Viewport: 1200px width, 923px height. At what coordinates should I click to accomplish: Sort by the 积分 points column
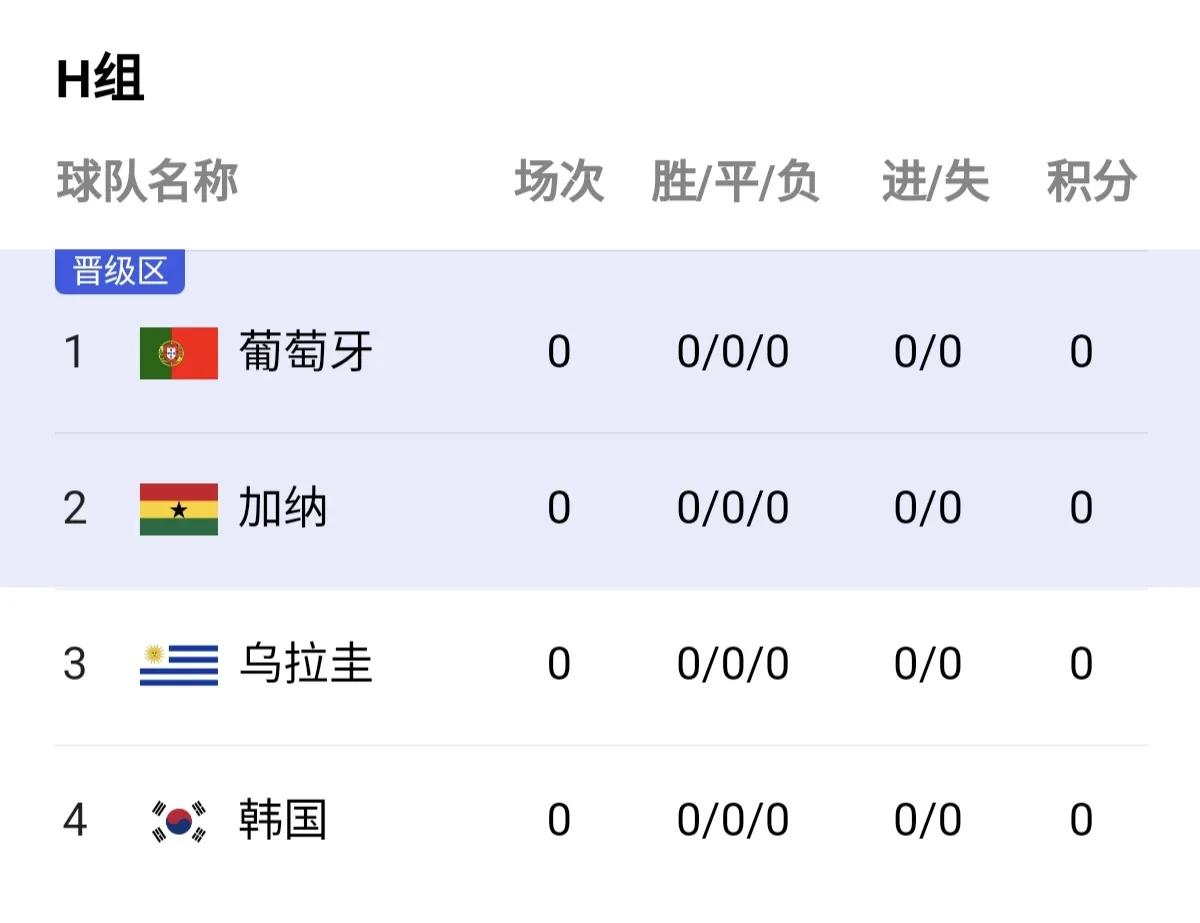tap(1090, 180)
